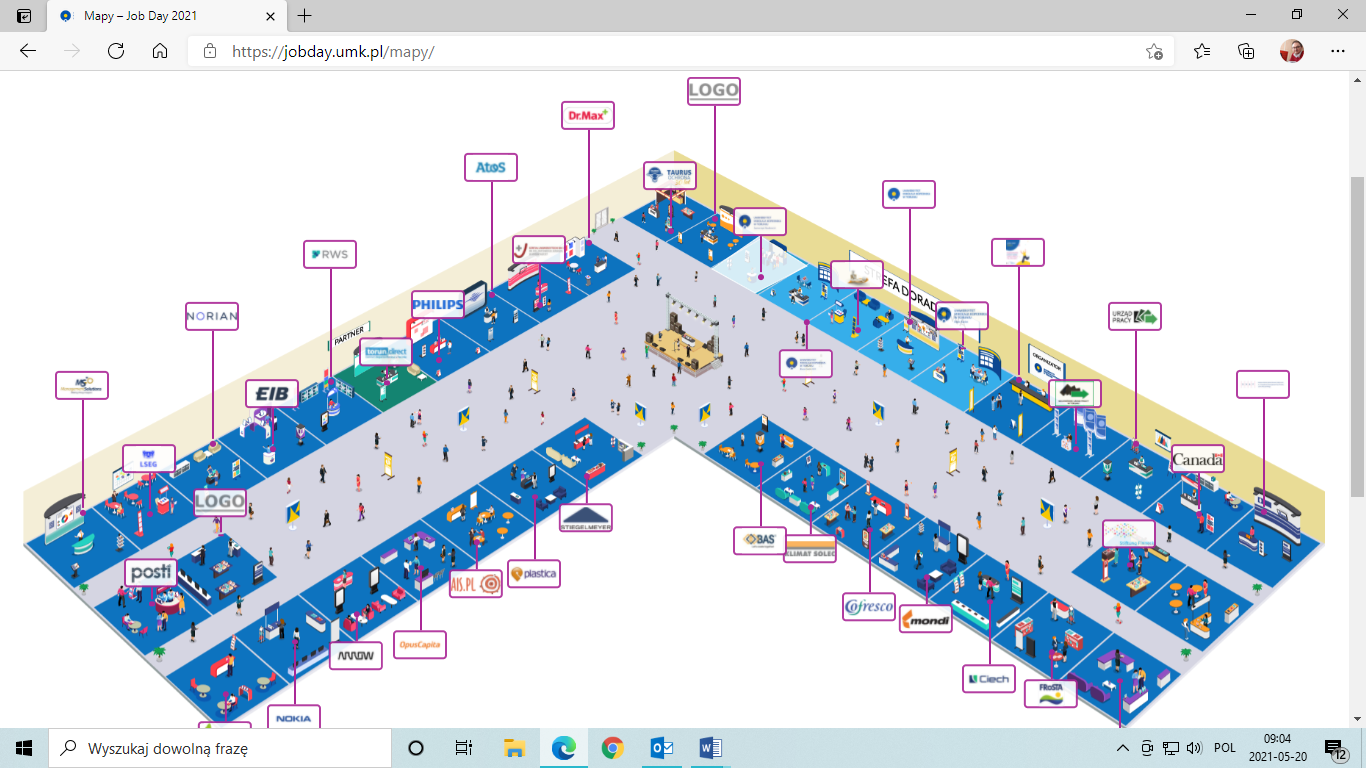This screenshot has width=1366, height=768.
Task: Show hidden system tray icons
Action: pos(1123,748)
